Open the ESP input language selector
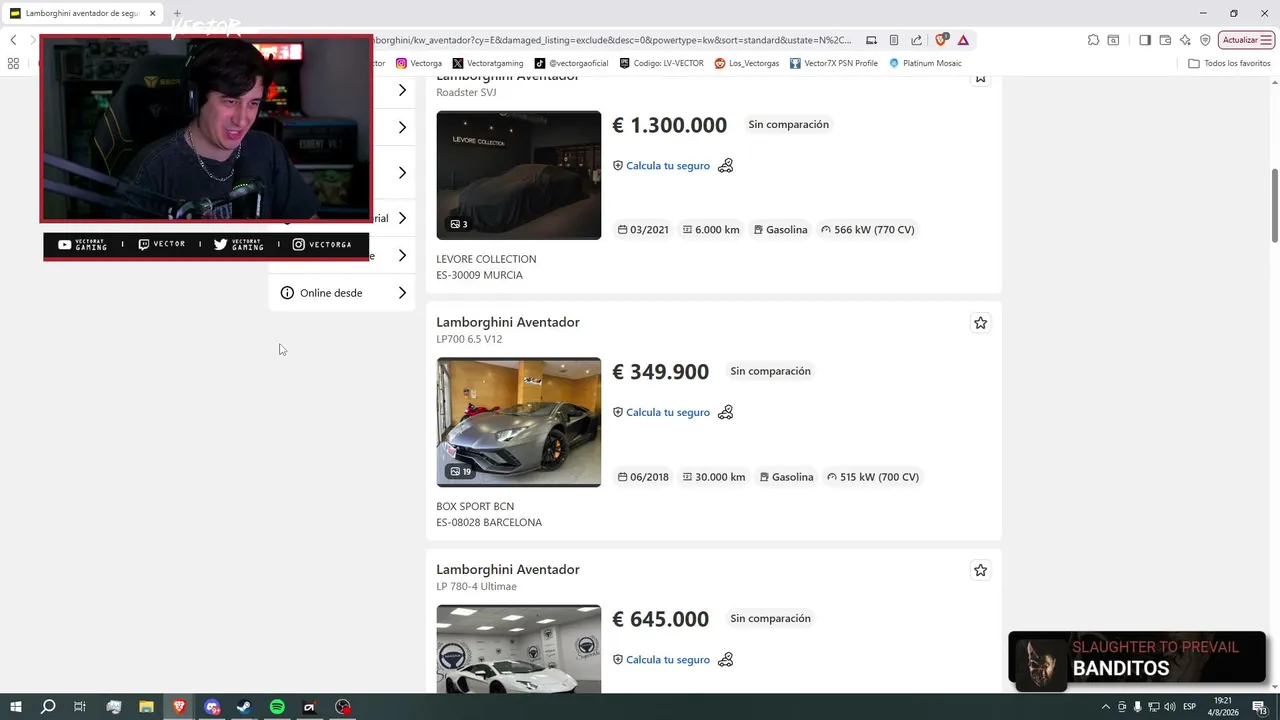Viewport: 1280px width, 720px height. [1189, 707]
